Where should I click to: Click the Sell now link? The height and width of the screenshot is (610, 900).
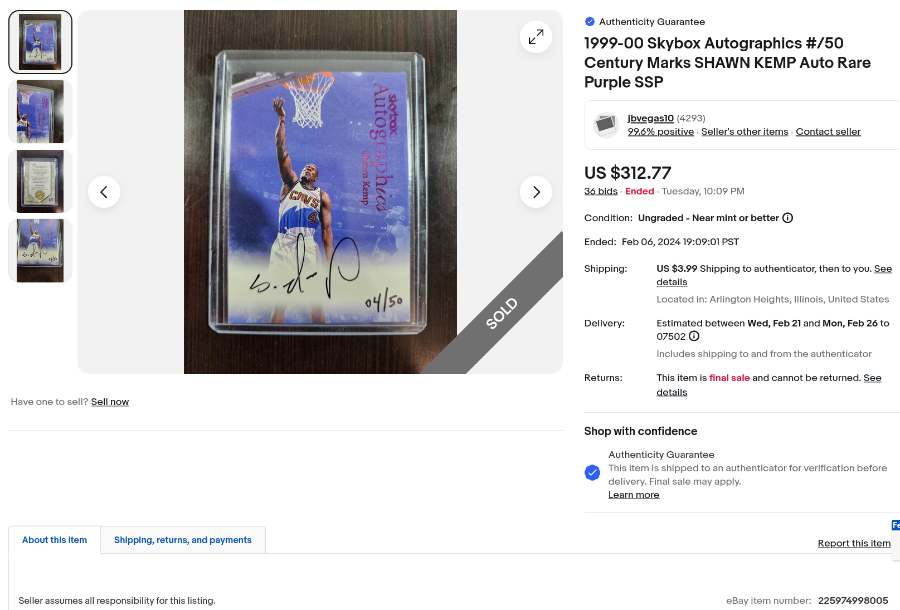click(x=110, y=402)
